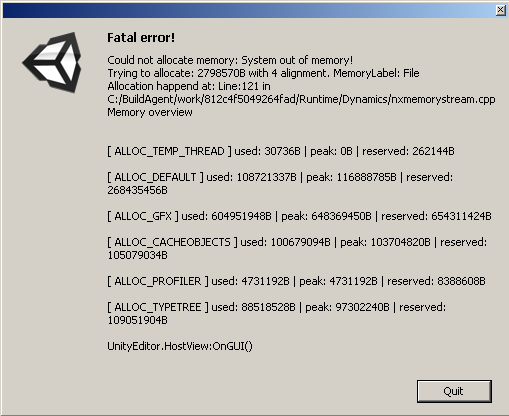Click the Quit button

click(454, 391)
